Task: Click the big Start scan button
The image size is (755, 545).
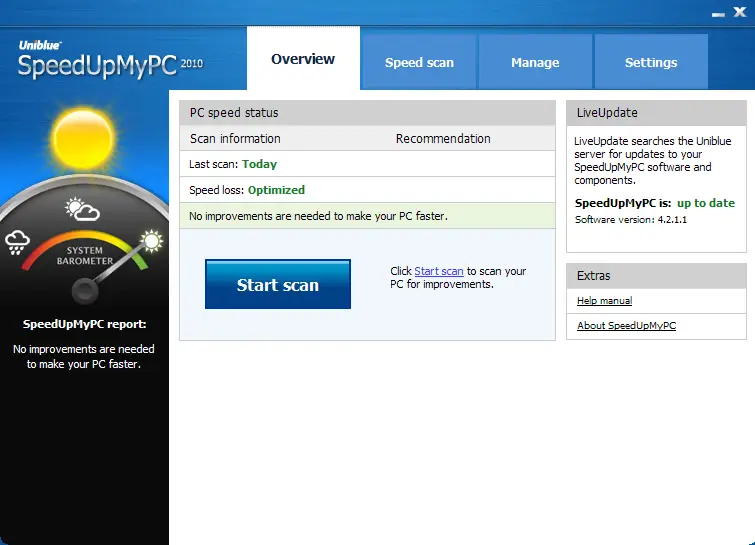Action: [x=278, y=284]
